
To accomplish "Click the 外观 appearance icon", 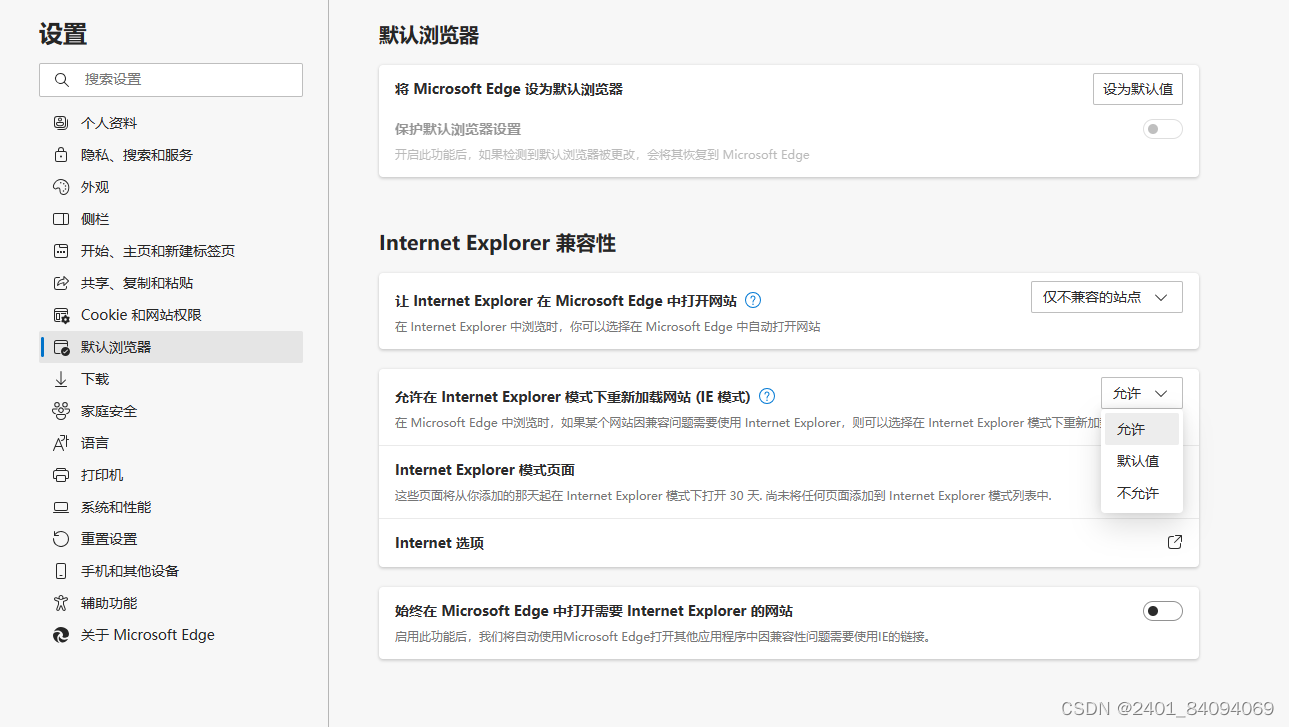I will coord(61,187).
